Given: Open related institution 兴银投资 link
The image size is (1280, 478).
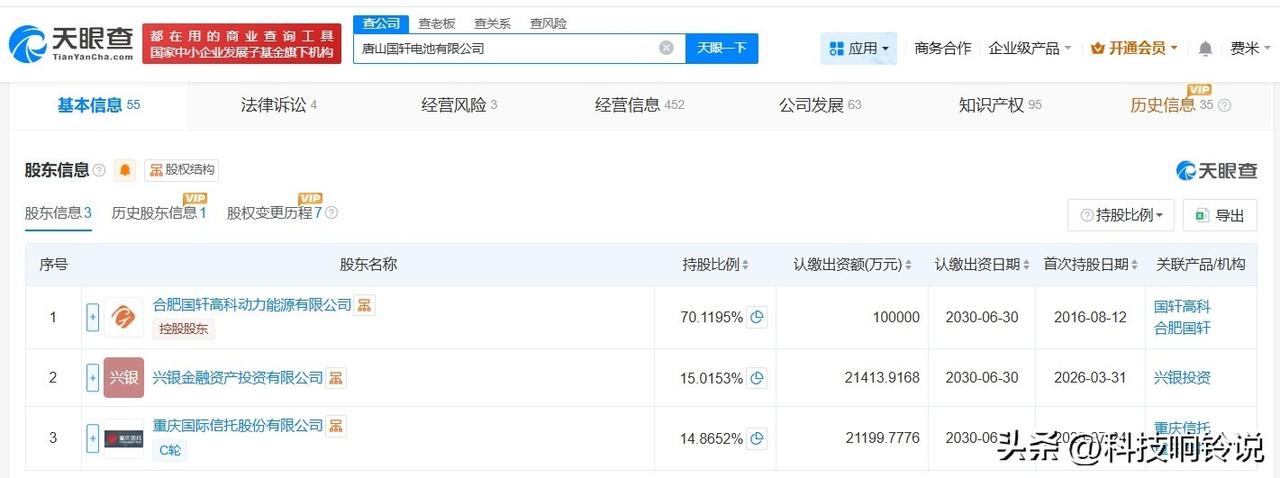Looking at the screenshot, I should (x=1182, y=378).
